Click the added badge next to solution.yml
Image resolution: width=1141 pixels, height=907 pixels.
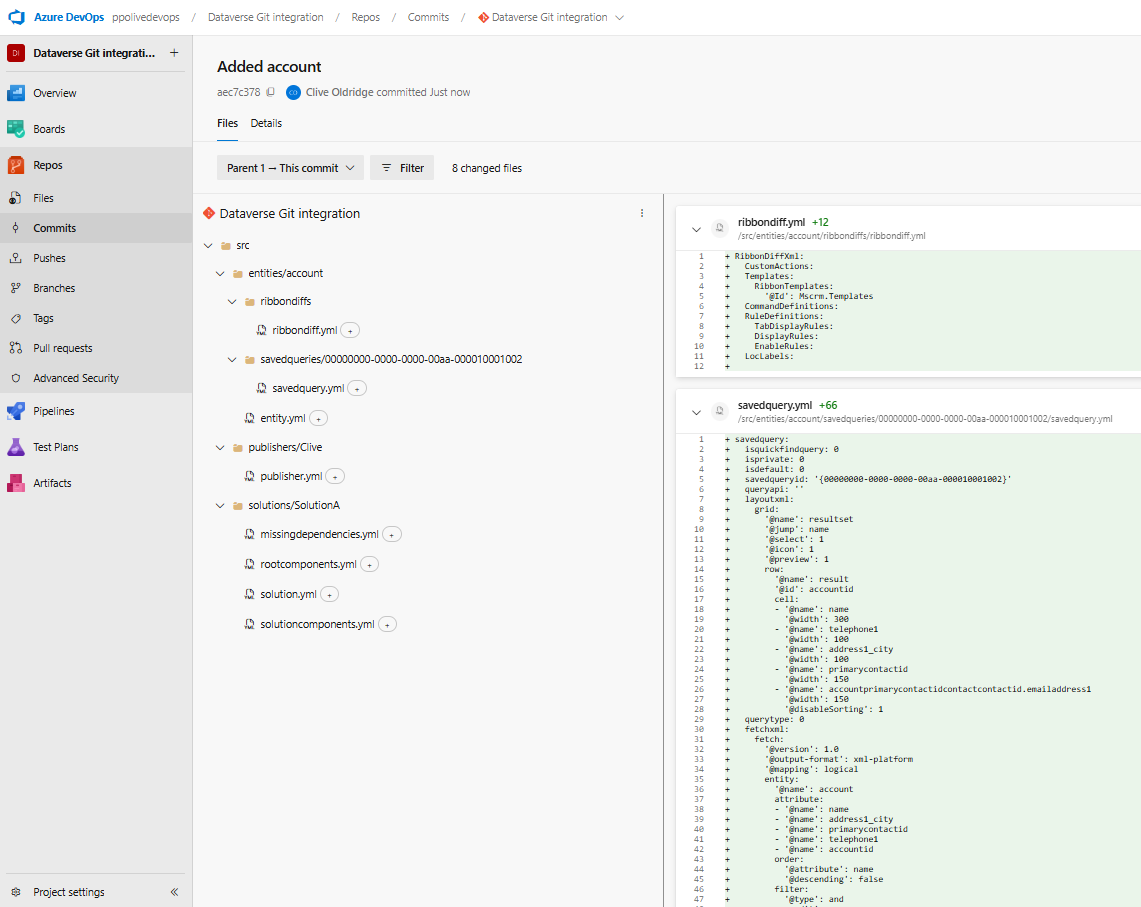[x=330, y=595]
